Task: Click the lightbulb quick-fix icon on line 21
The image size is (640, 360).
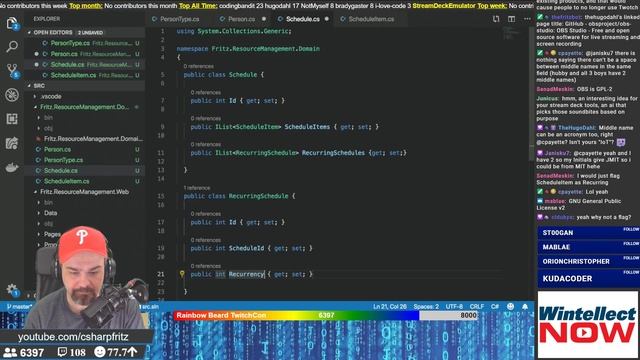Action: (x=182, y=274)
